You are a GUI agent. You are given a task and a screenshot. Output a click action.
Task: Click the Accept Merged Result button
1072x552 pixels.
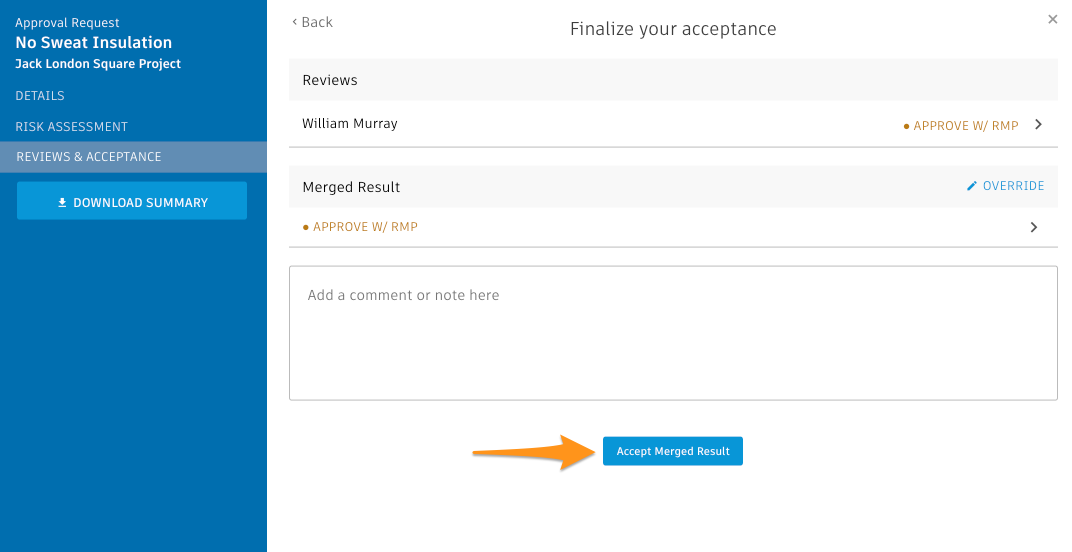click(673, 451)
